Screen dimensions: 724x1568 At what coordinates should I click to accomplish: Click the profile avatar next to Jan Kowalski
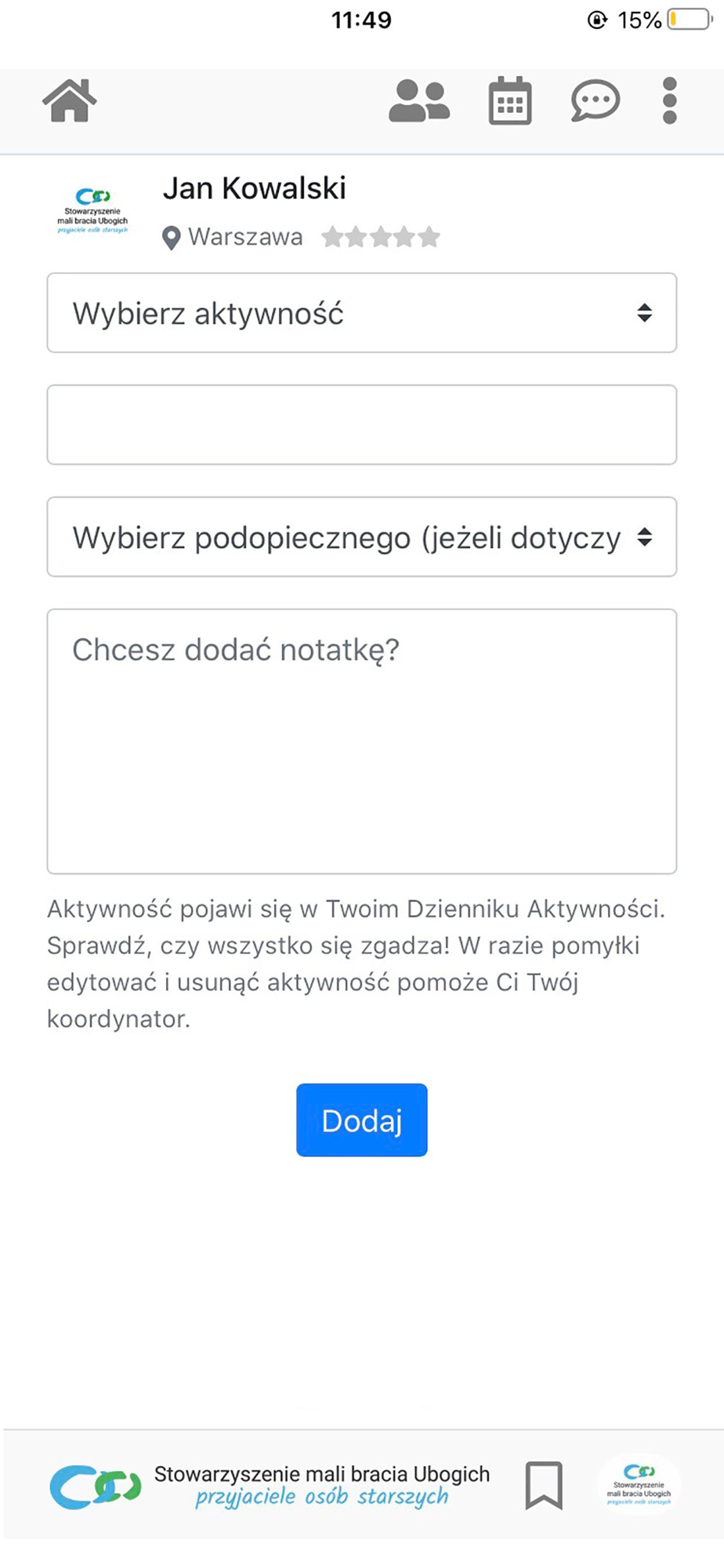tap(92, 210)
